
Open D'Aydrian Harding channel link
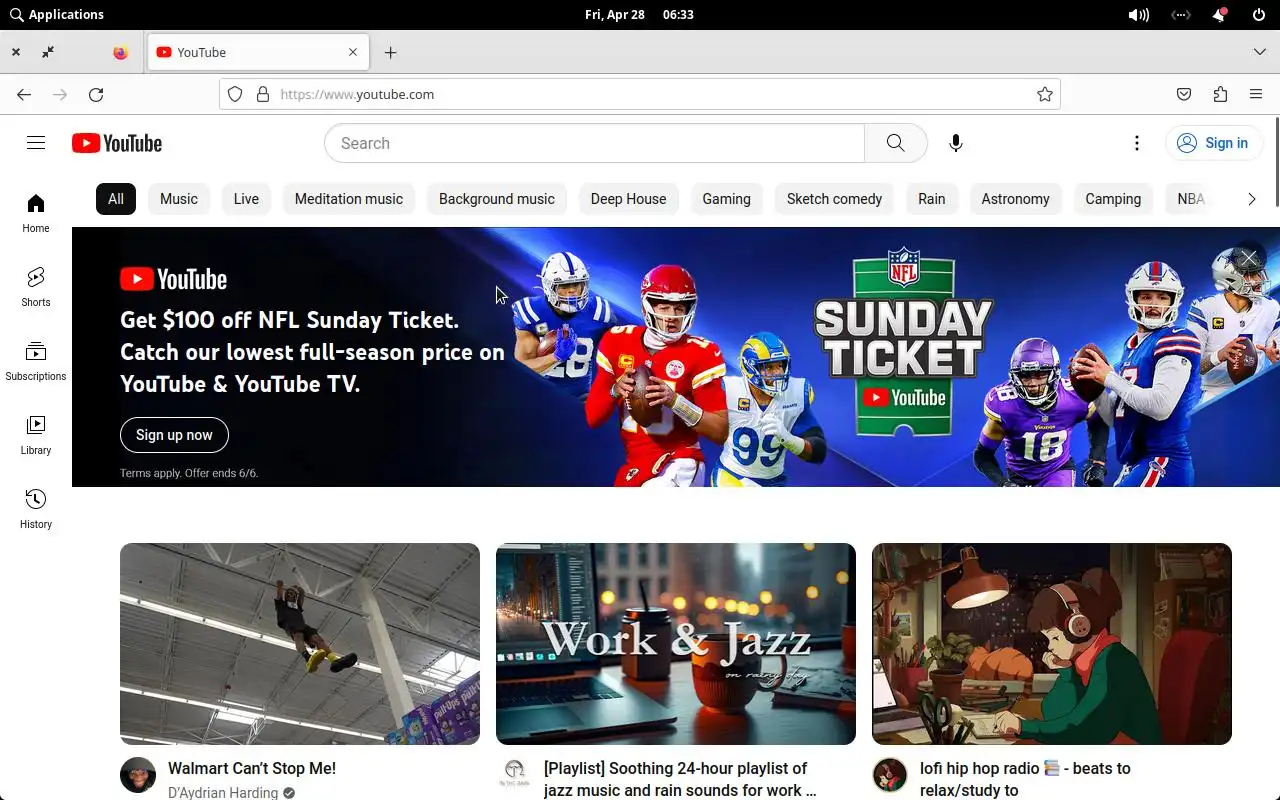pyautogui.click(x=223, y=793)
